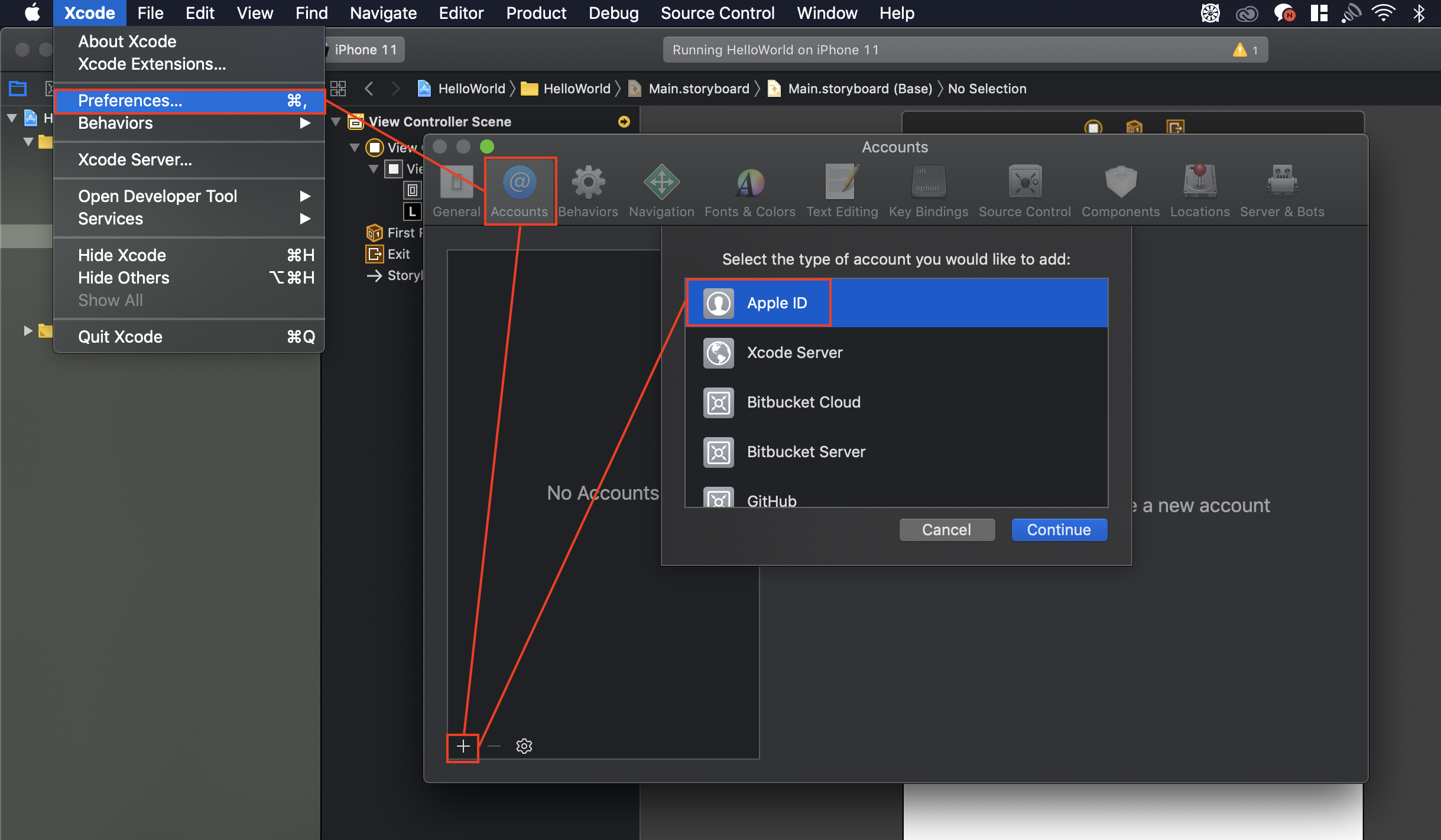Viewport: 1441px width, 840px height.
Task: Open the General preferences tab
Action: (x=456, y=191)
